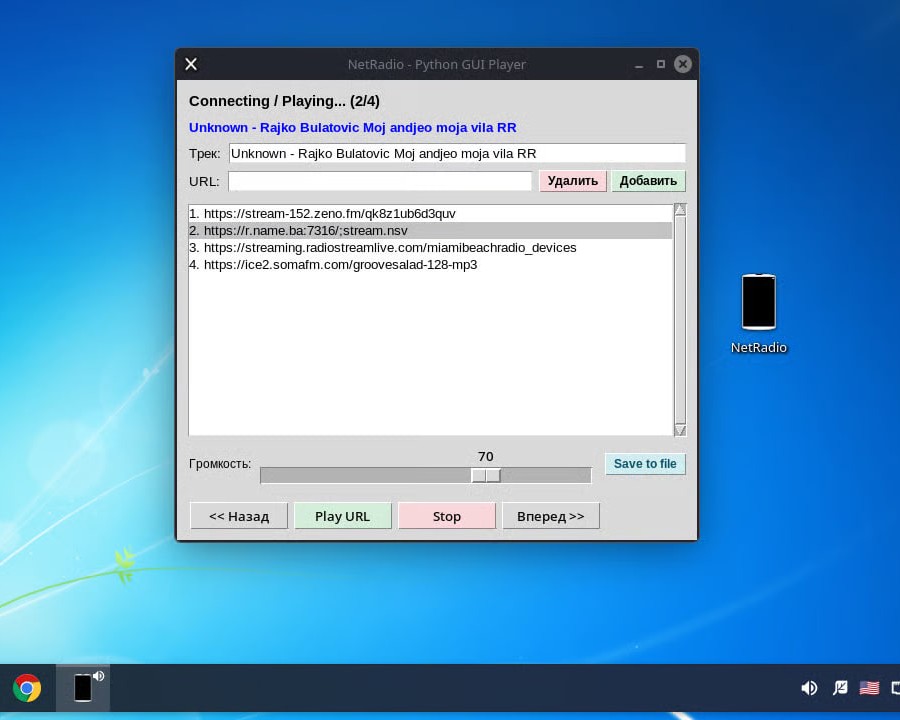Select station 1 stream-152.zeno.fm URL
Screen dimensions: 900x720
coord(430,214)
